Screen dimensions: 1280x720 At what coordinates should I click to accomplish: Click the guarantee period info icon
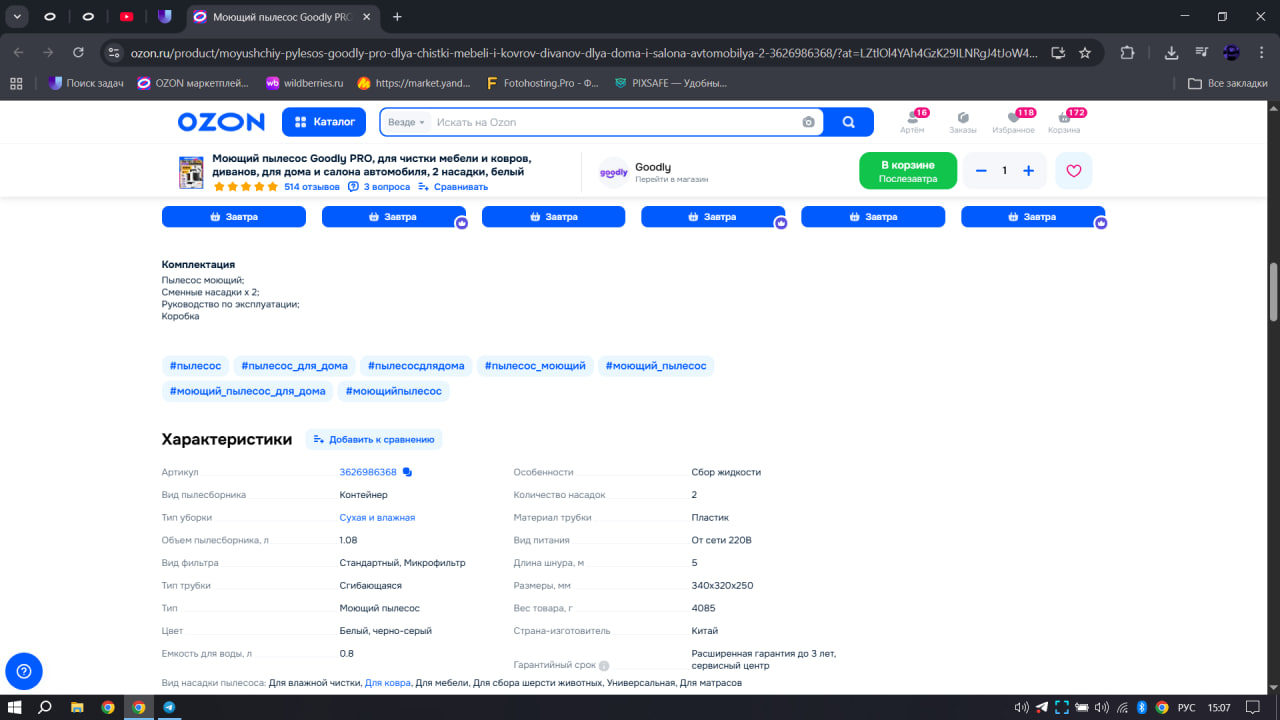[604, 665]
